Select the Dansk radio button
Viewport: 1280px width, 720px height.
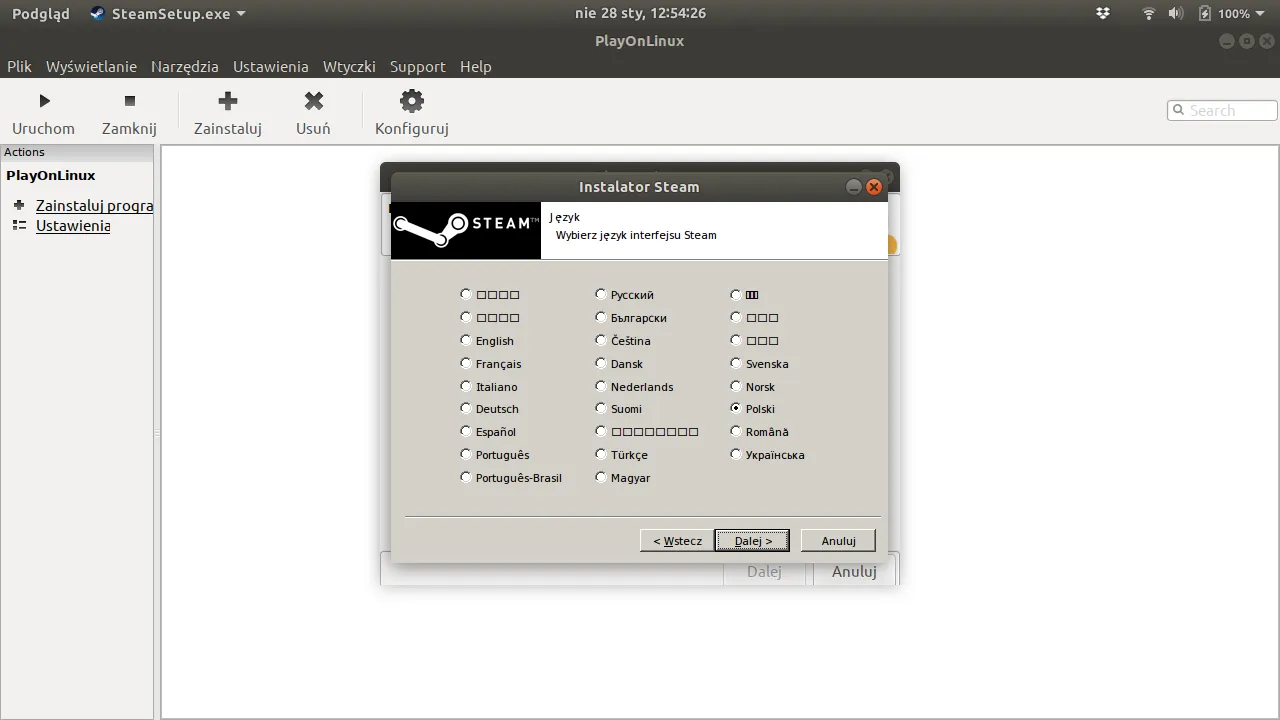click(601, 363)
